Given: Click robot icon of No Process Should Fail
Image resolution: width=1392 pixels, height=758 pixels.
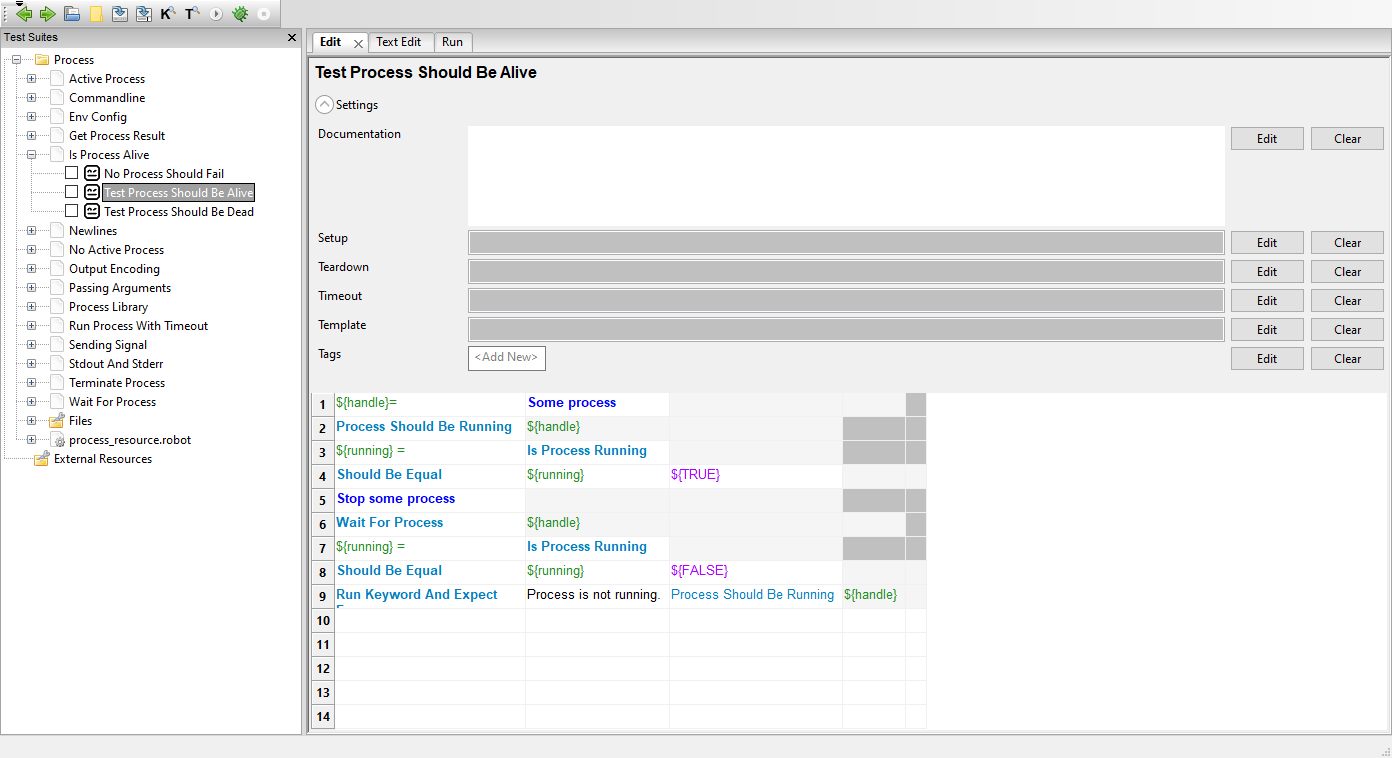Looking at the screenshot, I should pos(92,173).
